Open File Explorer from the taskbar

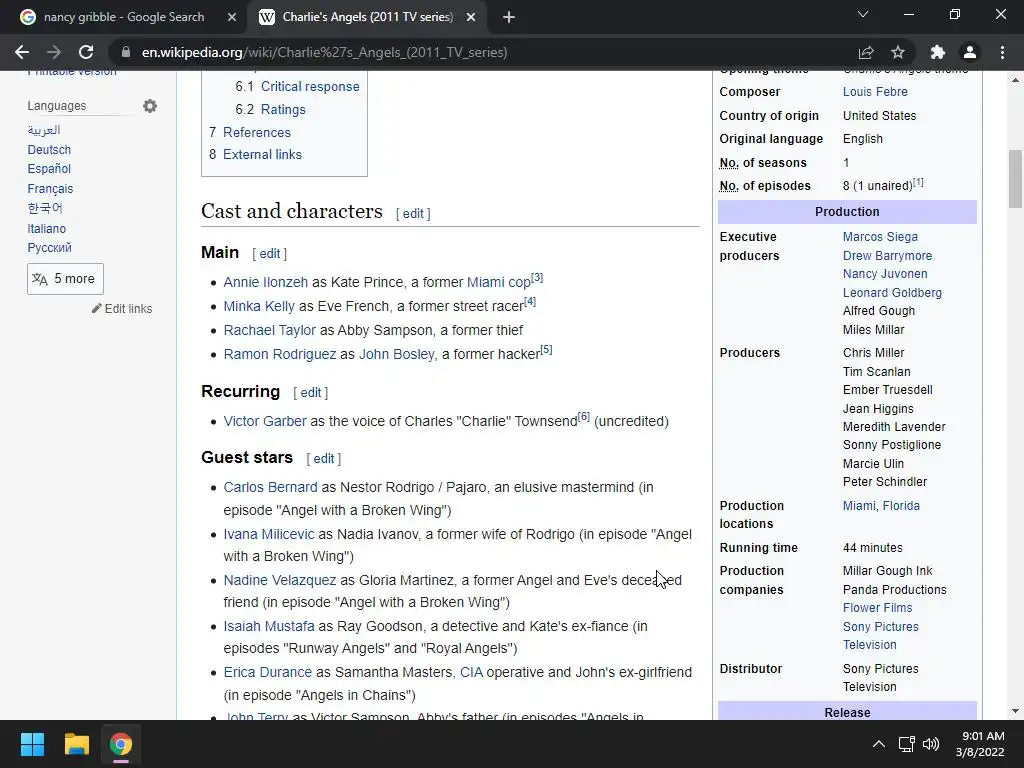76,744
